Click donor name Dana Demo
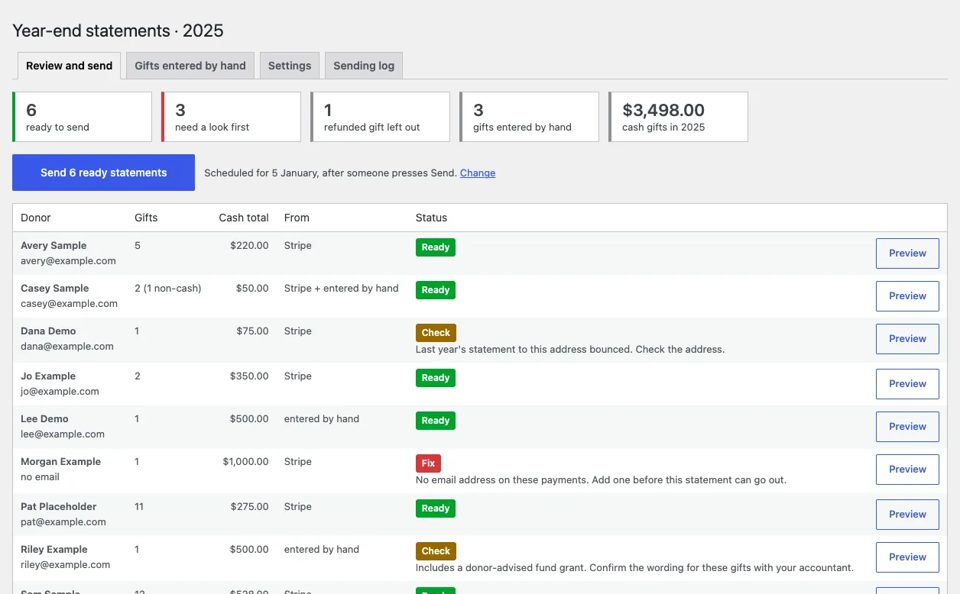Screen dimensions: 960x594 48,331
